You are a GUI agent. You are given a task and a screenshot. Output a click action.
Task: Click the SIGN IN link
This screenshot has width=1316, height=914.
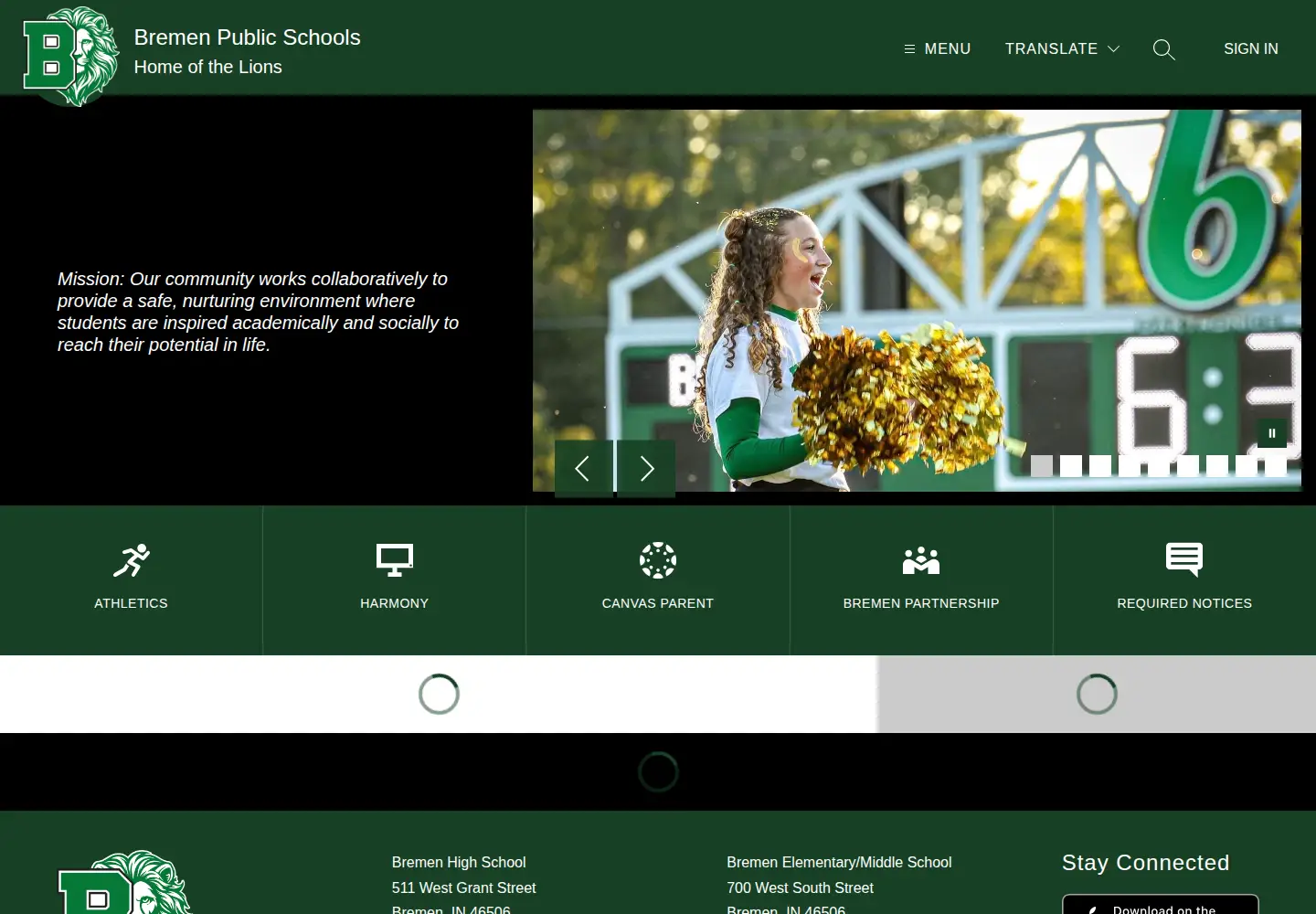tap(1250, 48)
